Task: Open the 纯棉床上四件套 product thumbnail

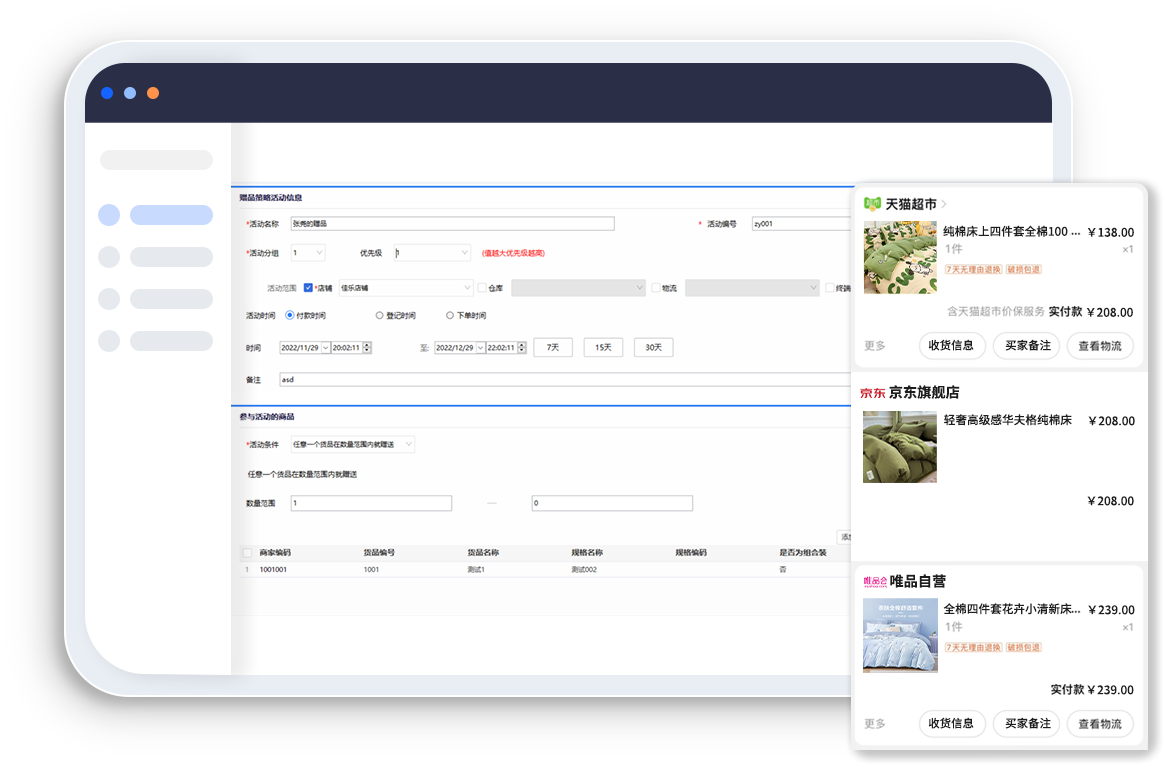Action: pyautogui.click(x=900, y=257)
